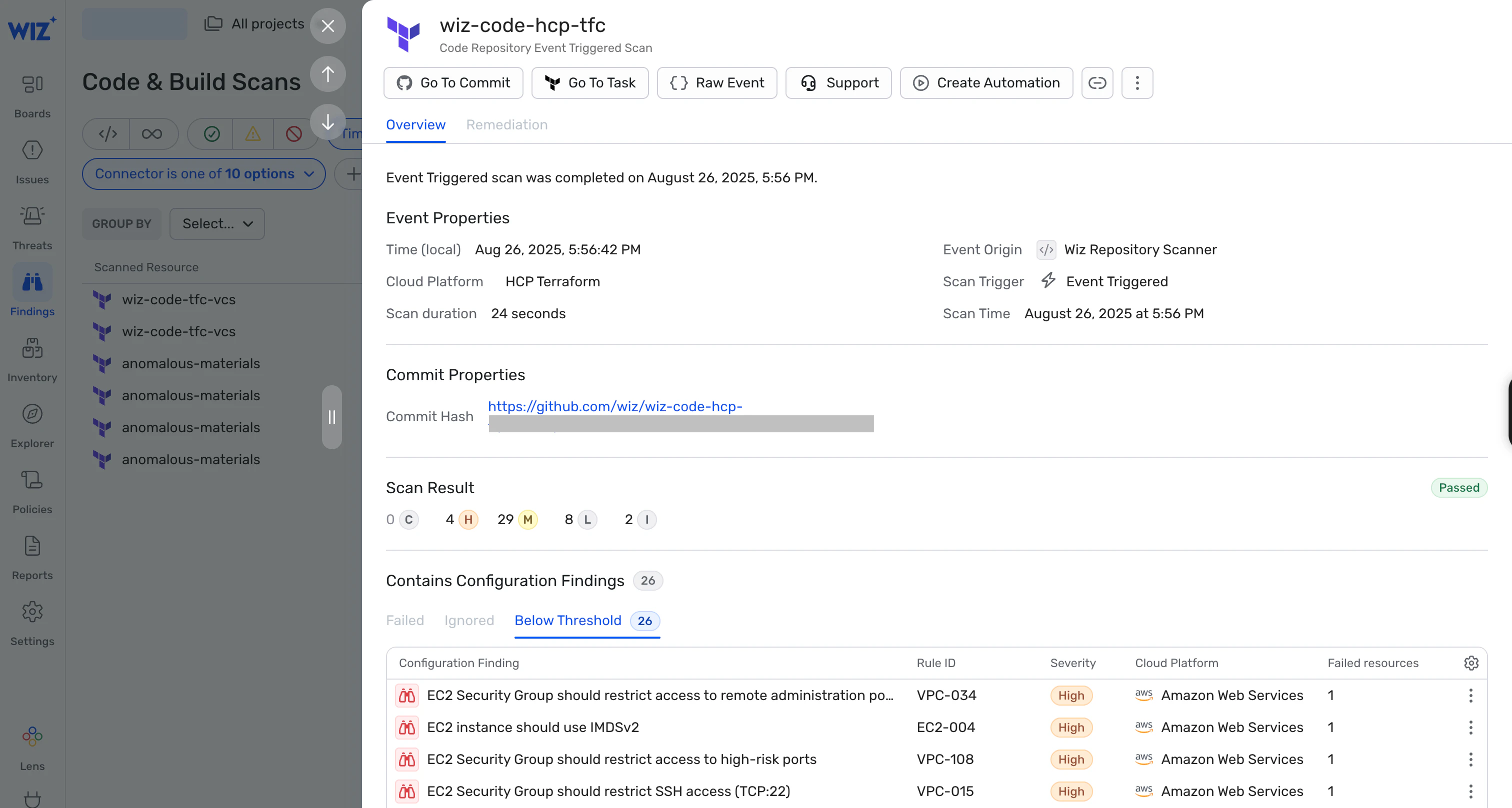Click the Low severity count badge
This screenshot has height=808, width=1512.
click(x=587, y=519)
